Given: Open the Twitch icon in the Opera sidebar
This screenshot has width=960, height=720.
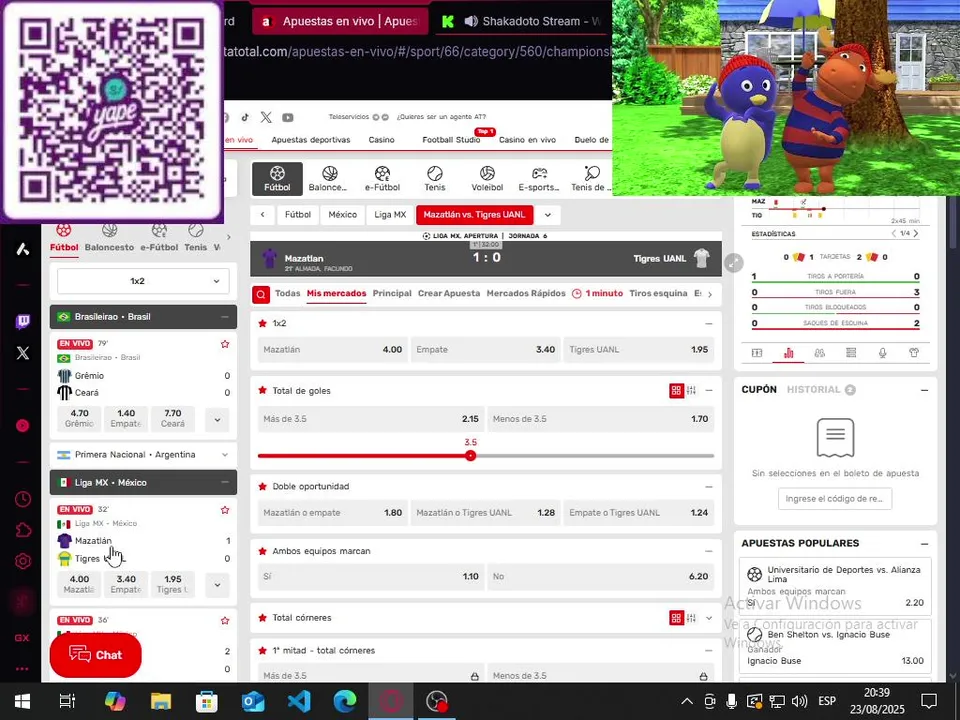Looking at the screenshot, I should 23,321.
